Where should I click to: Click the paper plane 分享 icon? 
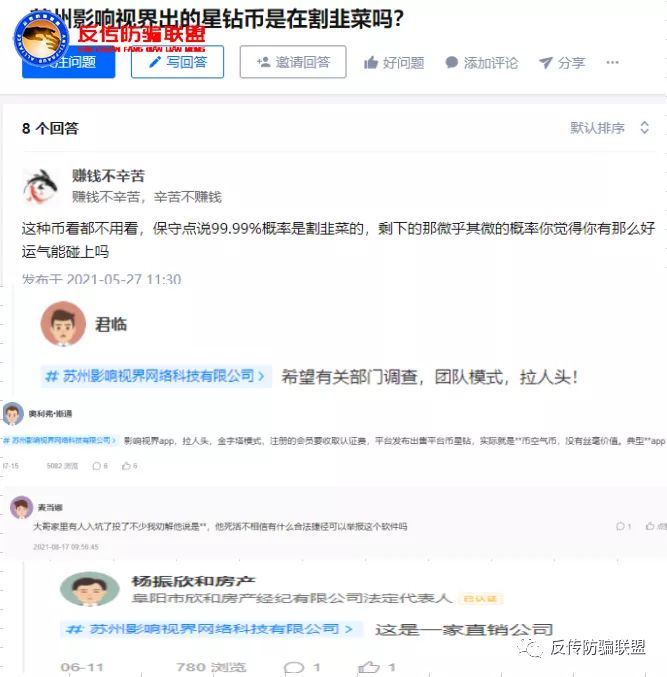pyautogui.click(x=546, y=63)
